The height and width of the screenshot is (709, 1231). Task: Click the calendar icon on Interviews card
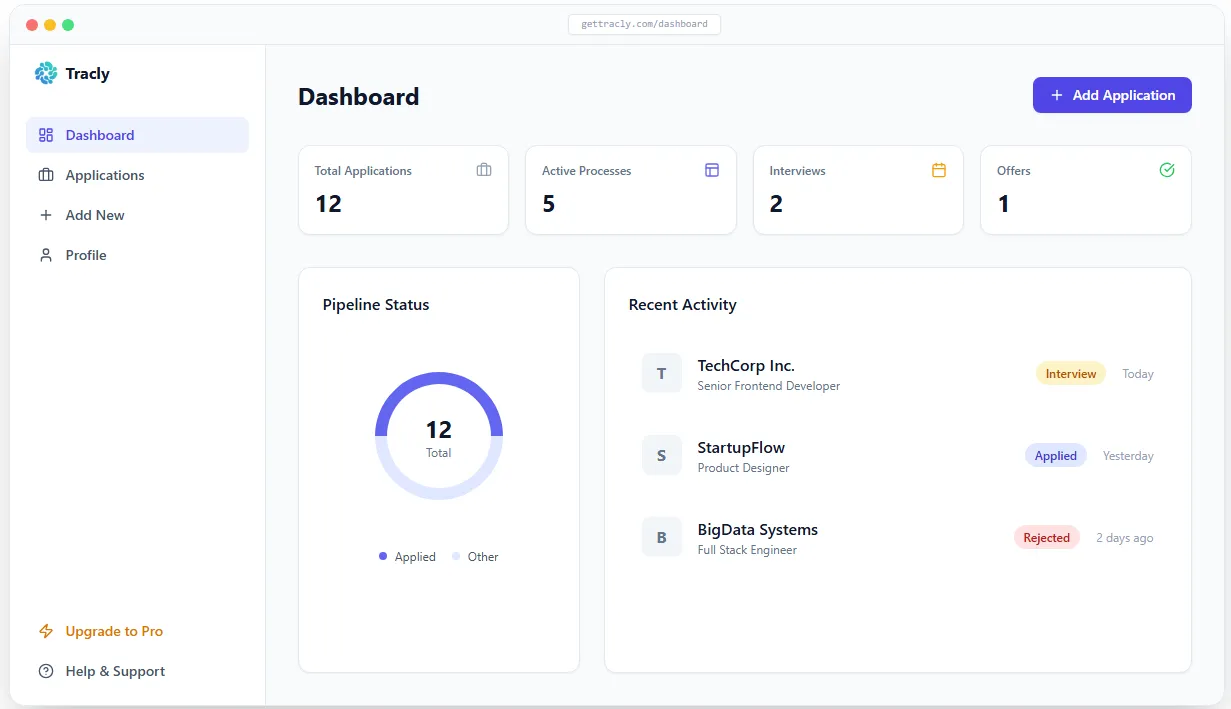(x=939, y=170)
